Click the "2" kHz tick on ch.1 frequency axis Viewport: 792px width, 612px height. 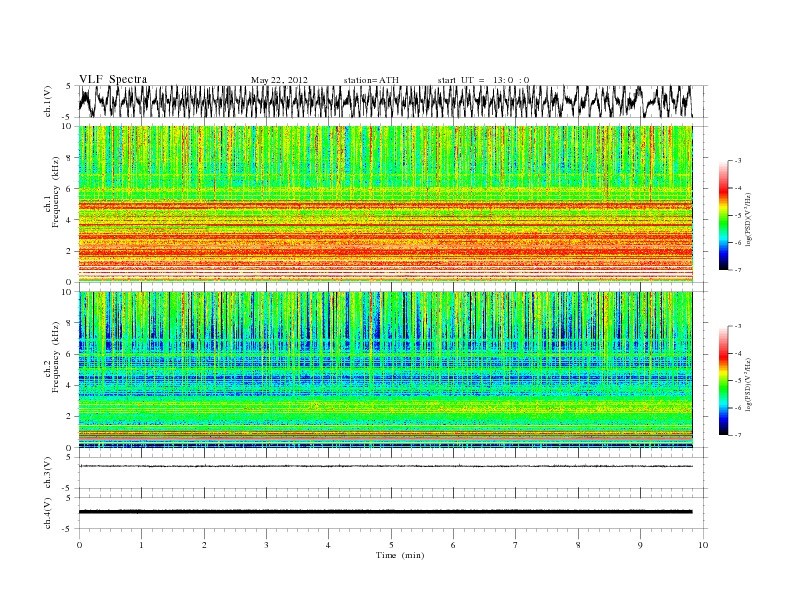tap(70, 251)
